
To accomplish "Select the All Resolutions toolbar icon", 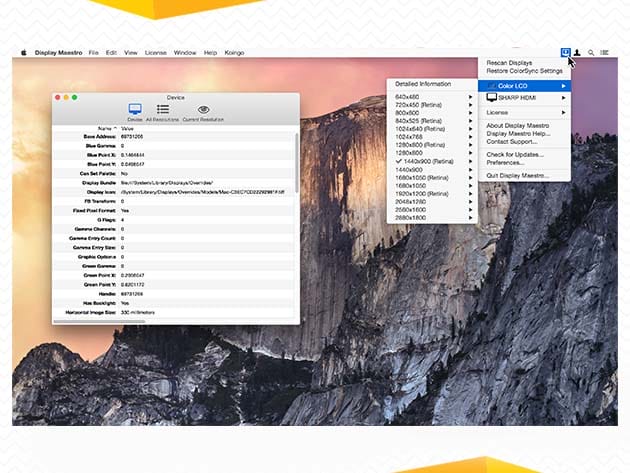I will pos(162,109).
